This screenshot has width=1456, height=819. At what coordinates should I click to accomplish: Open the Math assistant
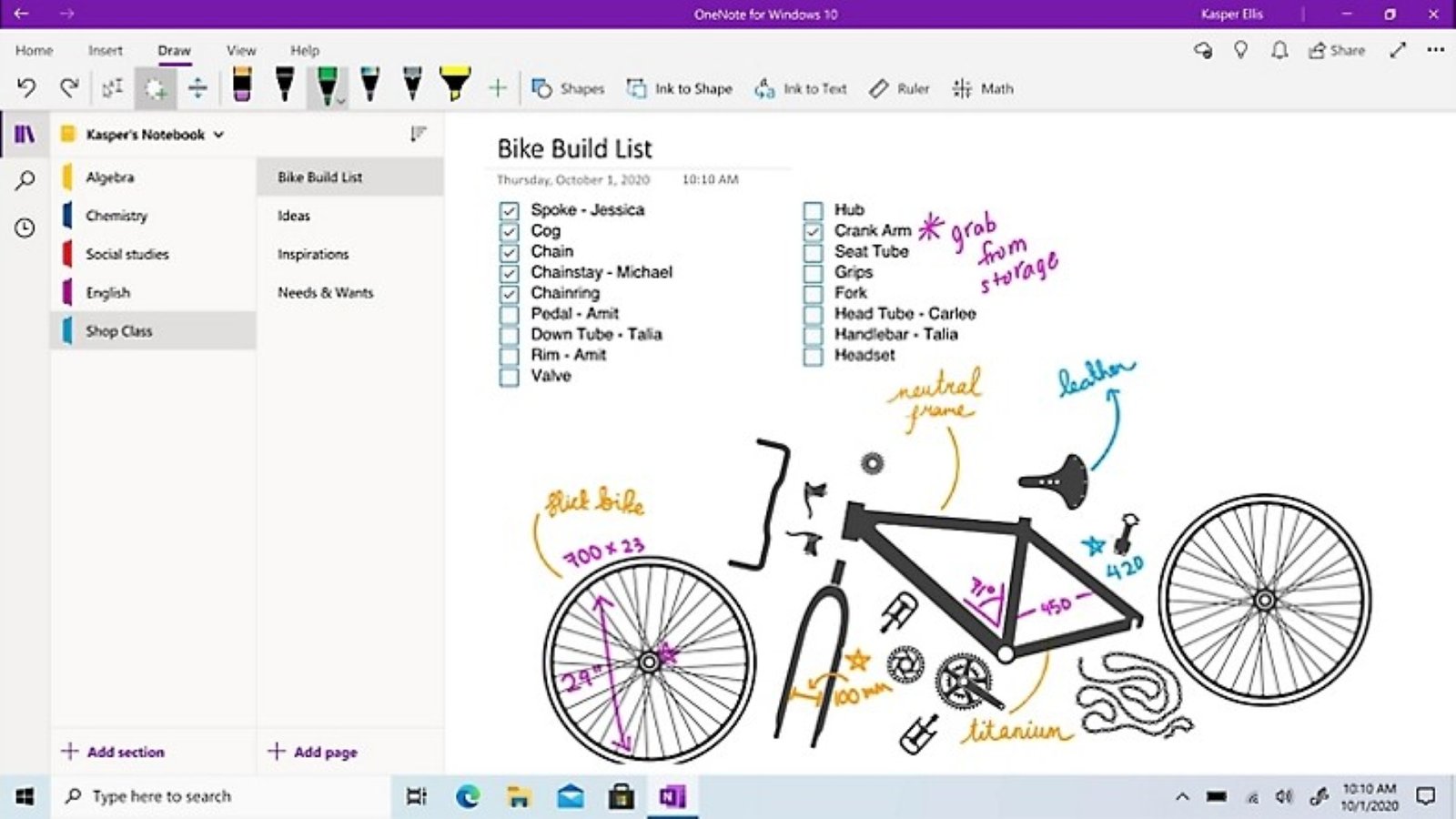(983, 88)
